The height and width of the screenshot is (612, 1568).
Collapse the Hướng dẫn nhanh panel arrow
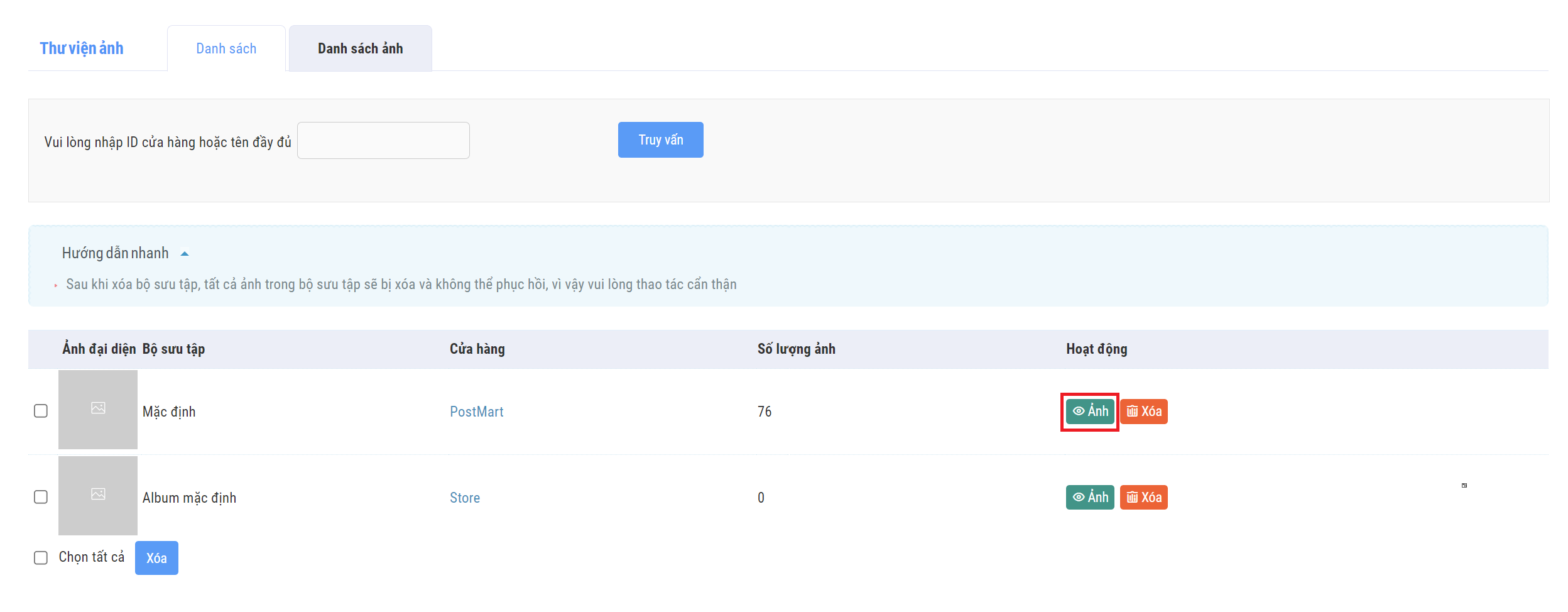(185, 254)
